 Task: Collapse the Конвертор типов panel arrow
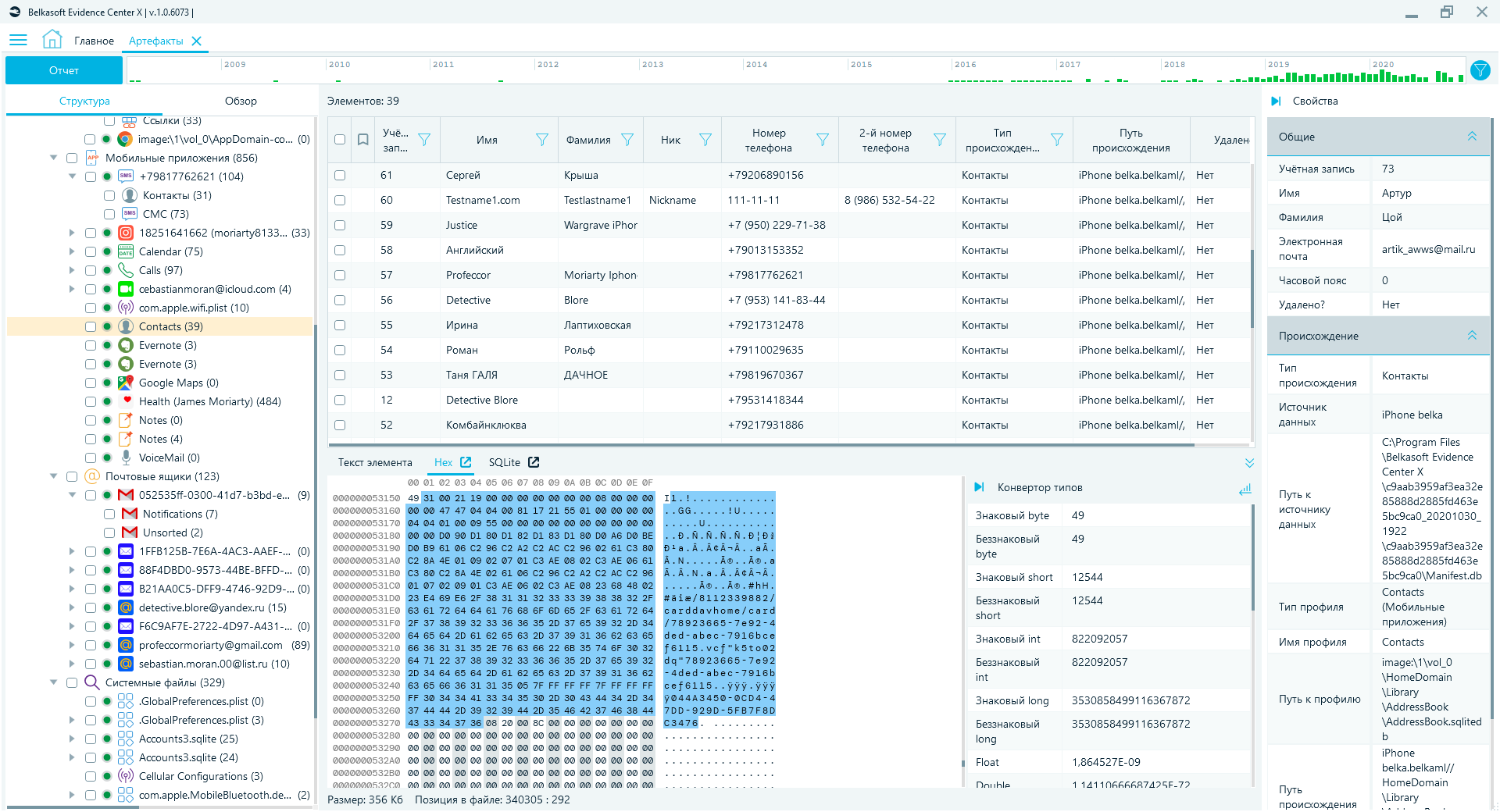click(x=979, y=487)
